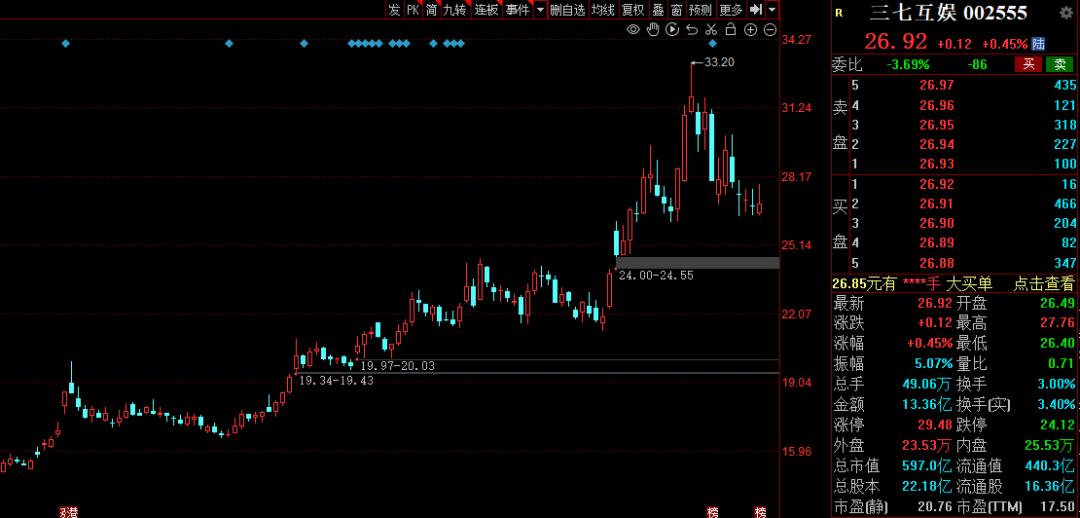The image size is (1080, 518).
Task: Click 删自选 to remove from watchlist
Action: [568, 10]
